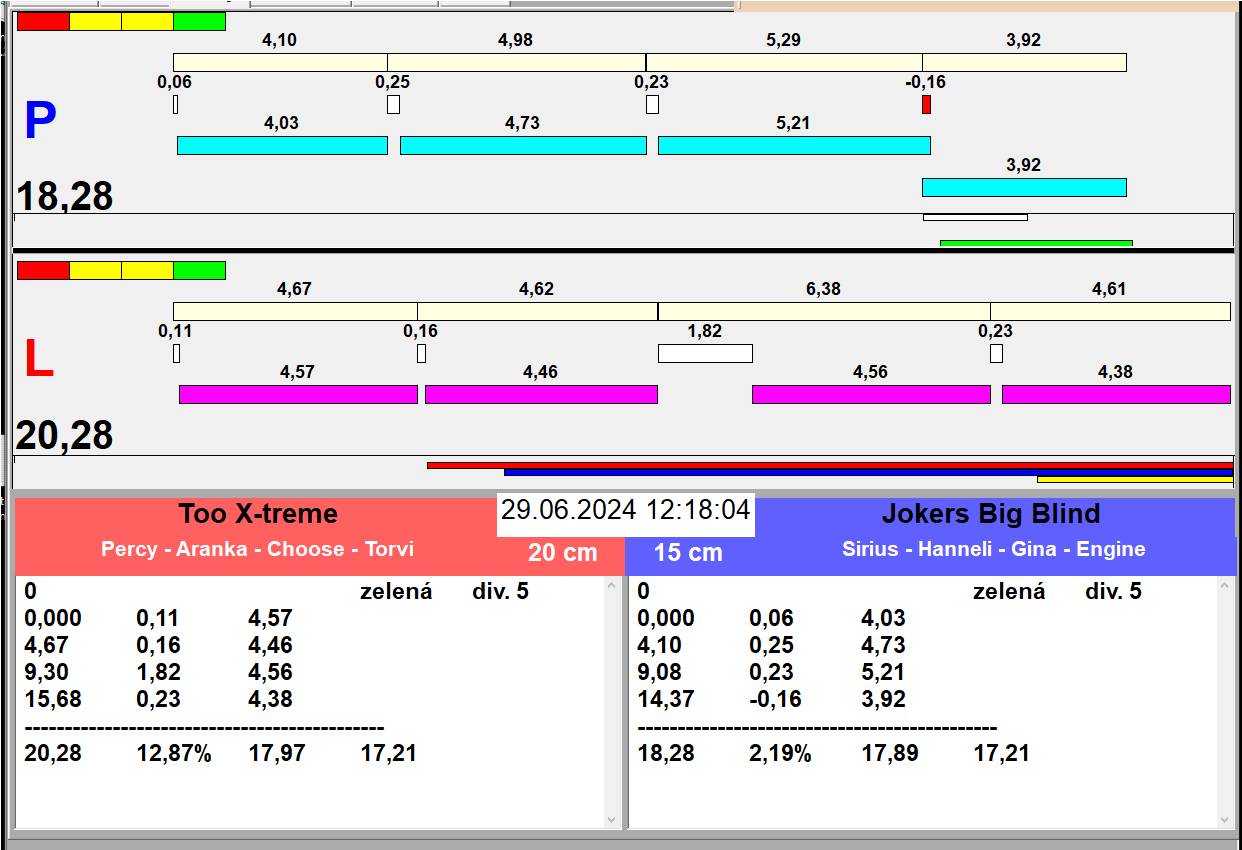Click the 1,82 changeover box in lane L

click(x=705, y=353)
